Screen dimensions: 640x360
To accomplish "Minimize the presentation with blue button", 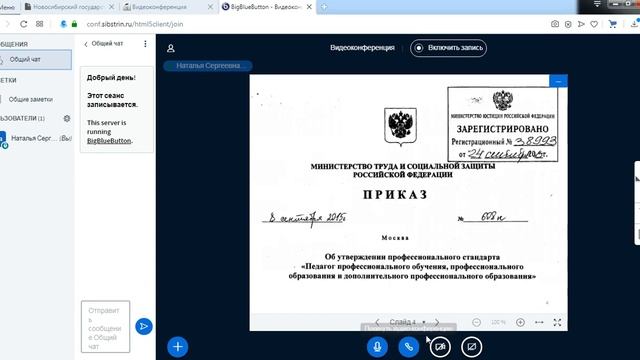I will [x=558, y=81].
